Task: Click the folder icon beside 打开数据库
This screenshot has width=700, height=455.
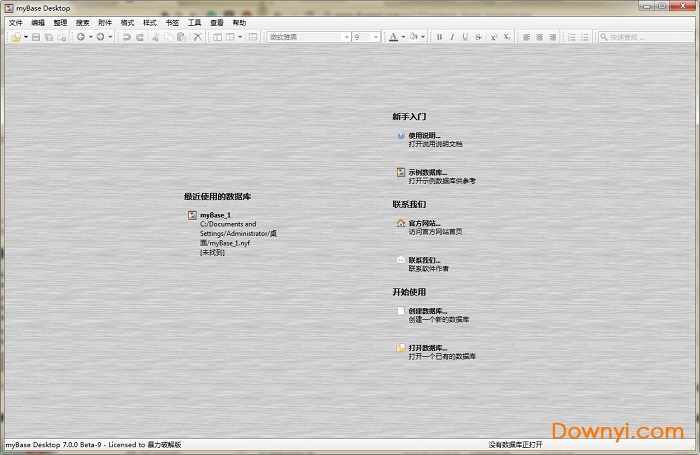Action: tap(400, 348)
